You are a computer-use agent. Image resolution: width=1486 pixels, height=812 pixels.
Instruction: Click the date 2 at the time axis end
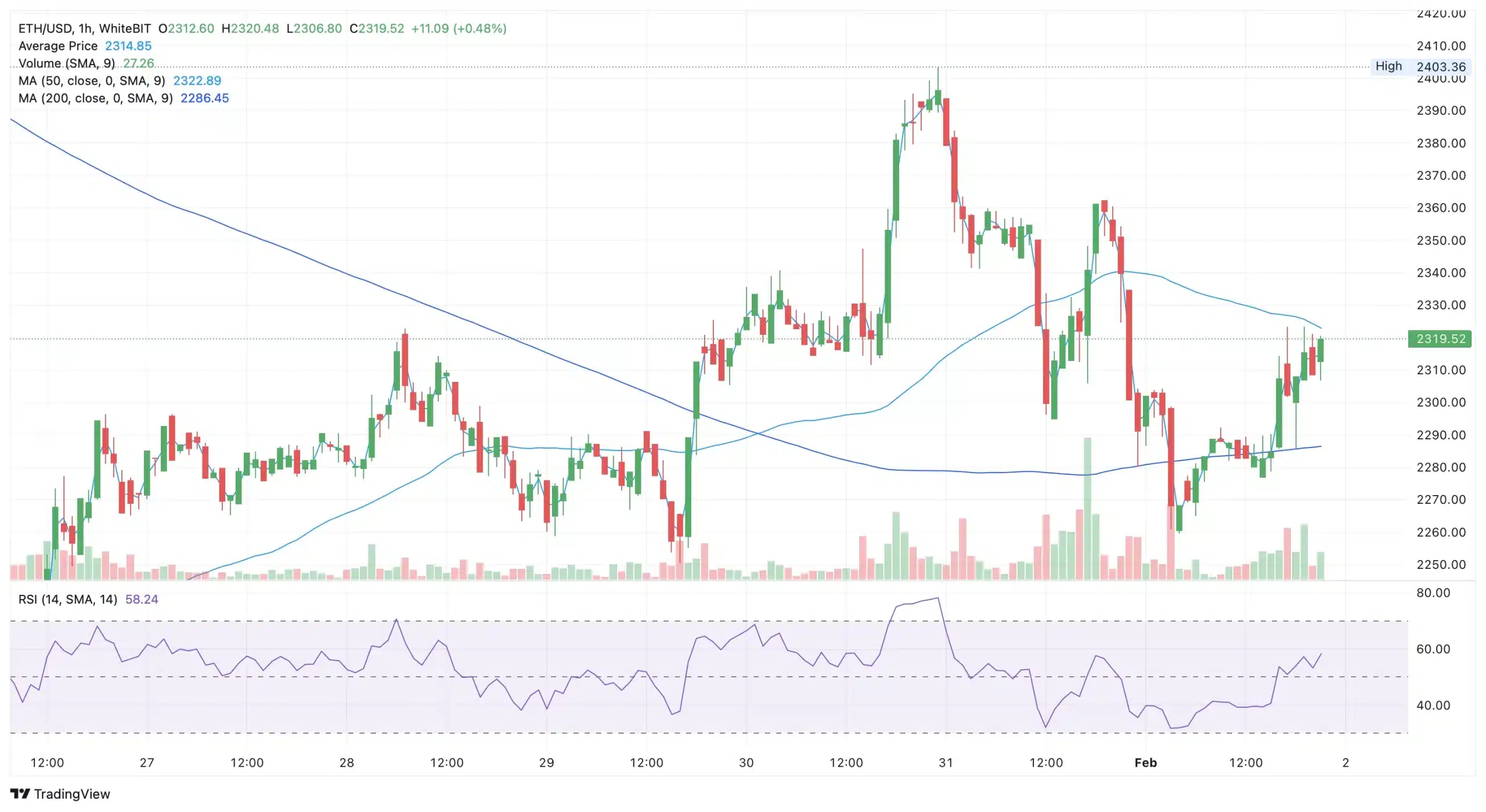(1346, 763)
